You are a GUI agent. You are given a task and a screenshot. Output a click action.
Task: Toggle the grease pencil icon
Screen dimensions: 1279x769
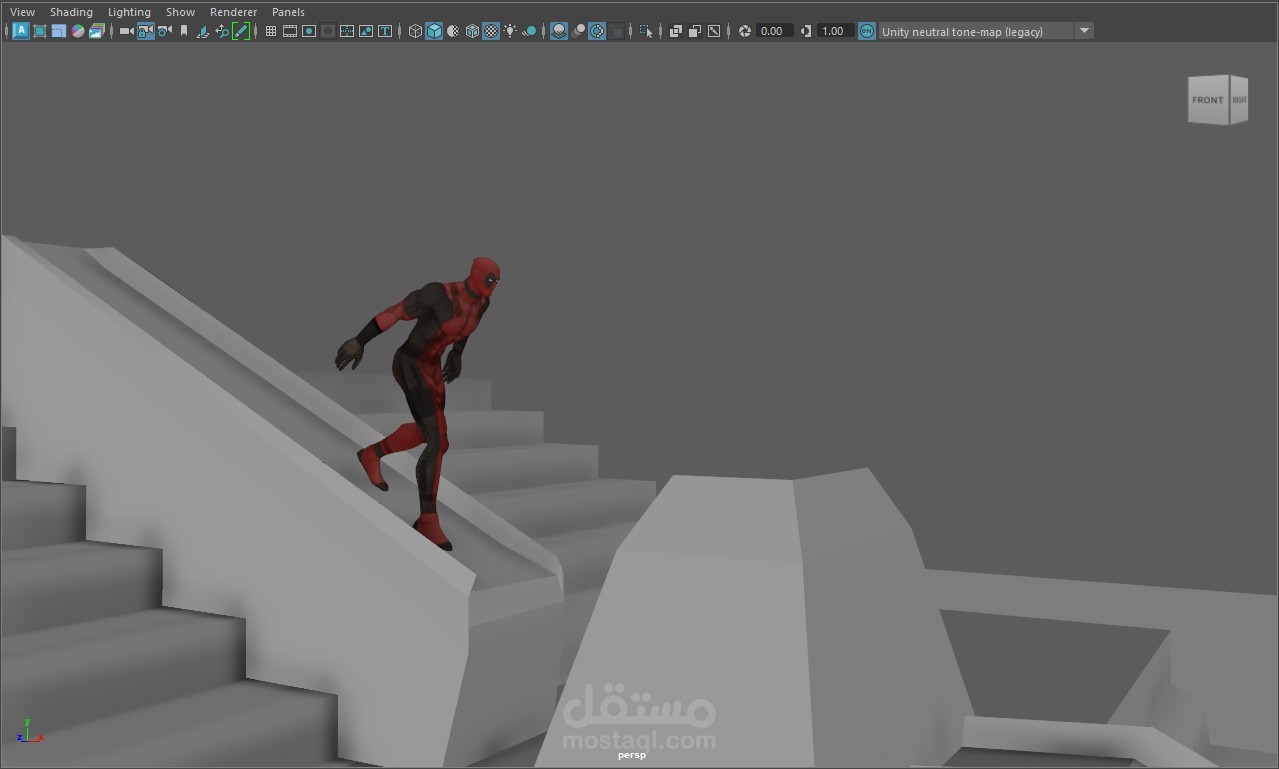(241, 31)
